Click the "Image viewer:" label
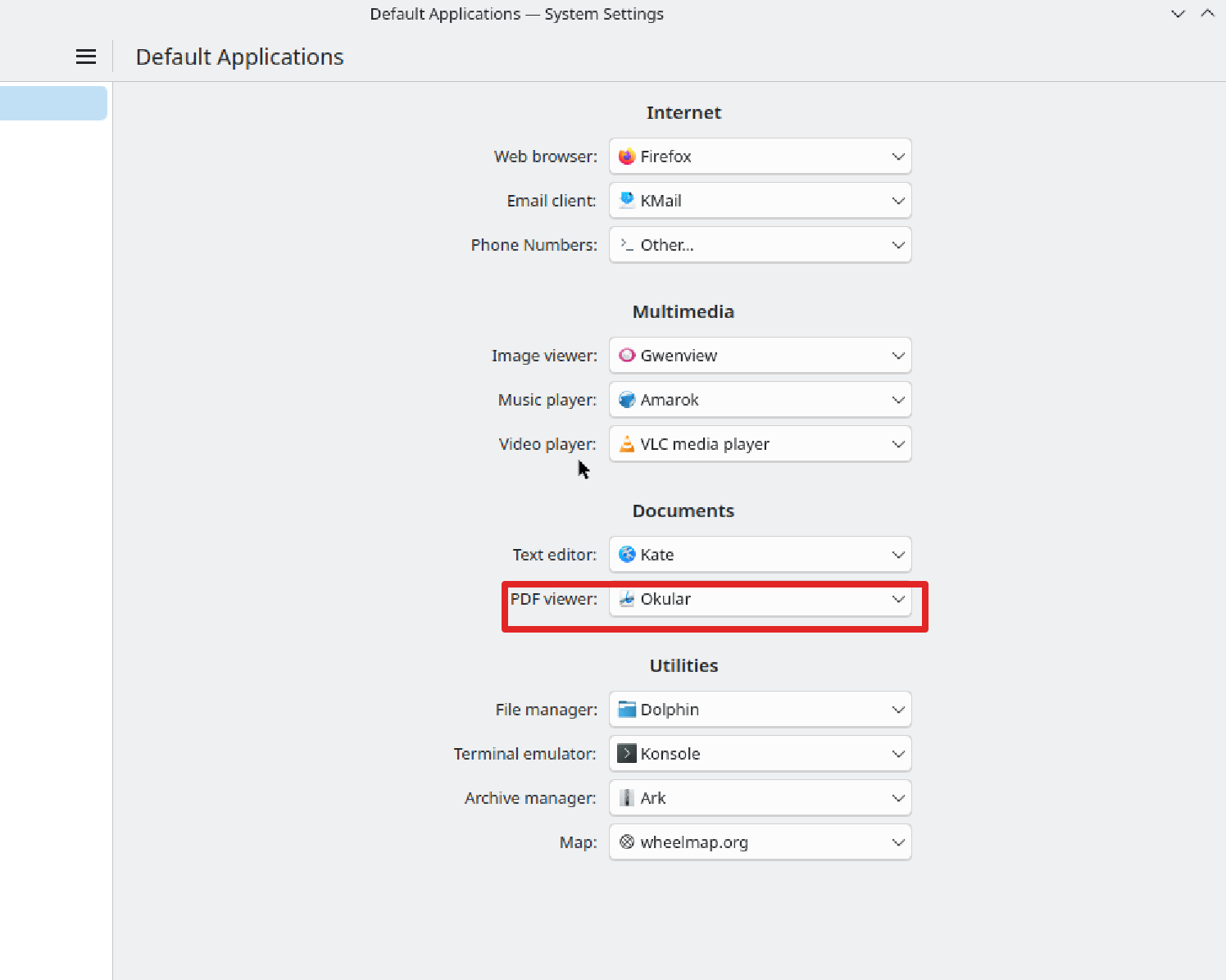 tap(544, 356)
